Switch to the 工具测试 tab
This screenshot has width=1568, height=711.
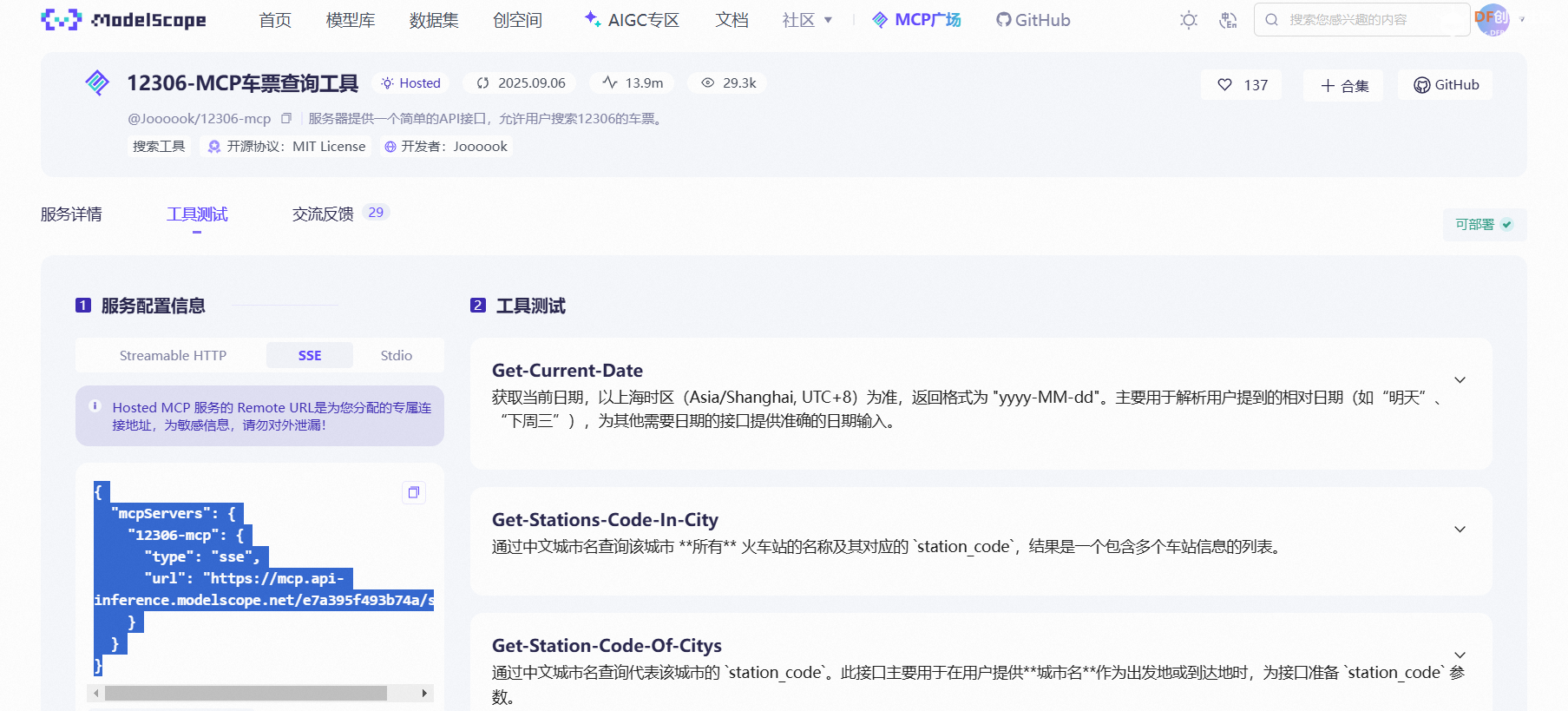(x=197, y=214)
